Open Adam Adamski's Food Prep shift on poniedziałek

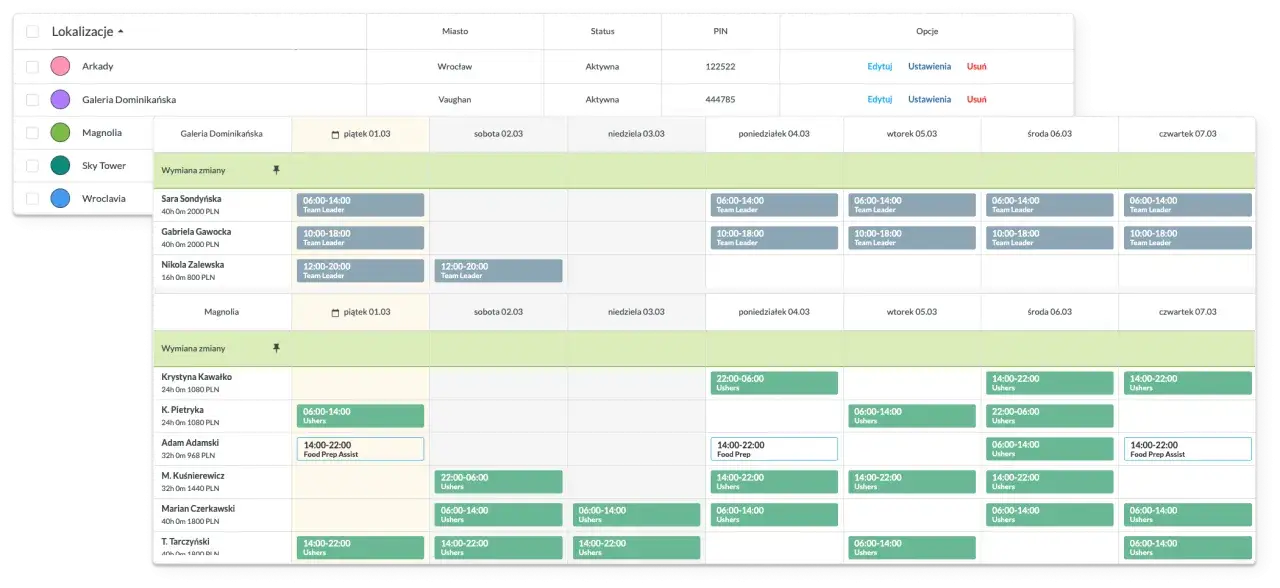coord(774,449)
